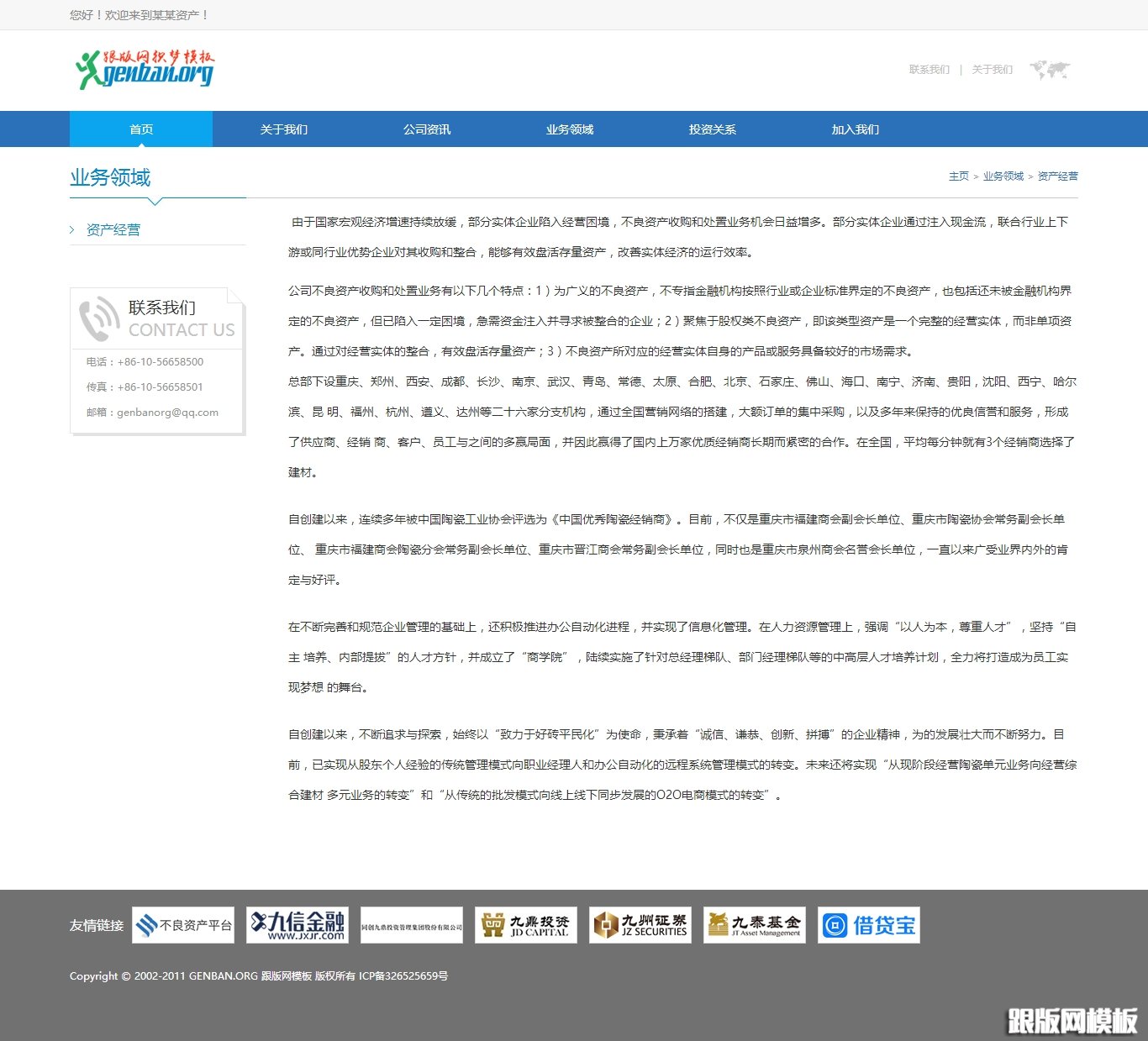Screen dimensions: 1148x1041
Task: Click 主页 in the breadcrumb
Action: pos(958,176)
